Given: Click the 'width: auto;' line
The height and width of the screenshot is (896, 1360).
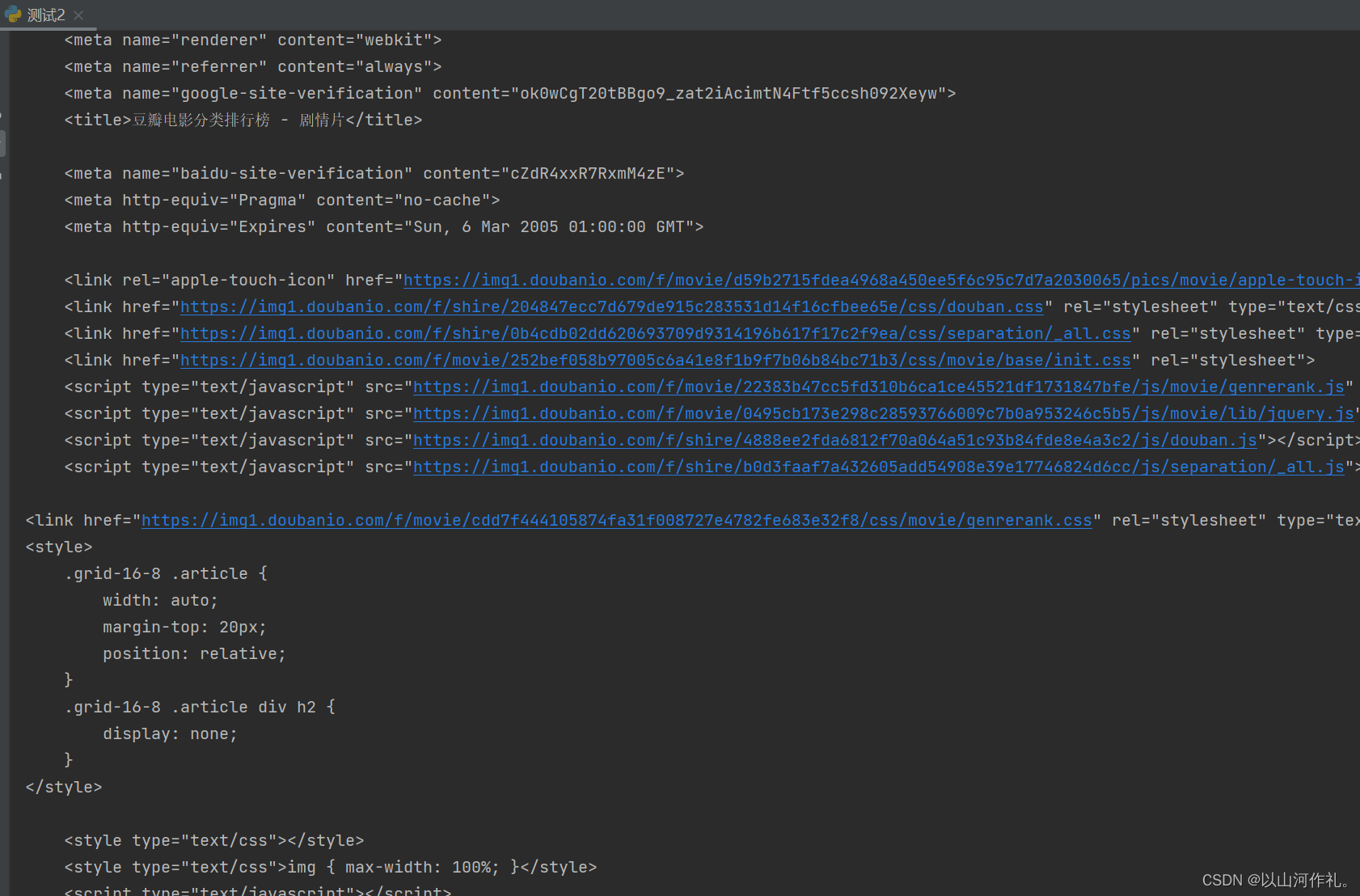Looking at the screenshot, I should (160, 601).
